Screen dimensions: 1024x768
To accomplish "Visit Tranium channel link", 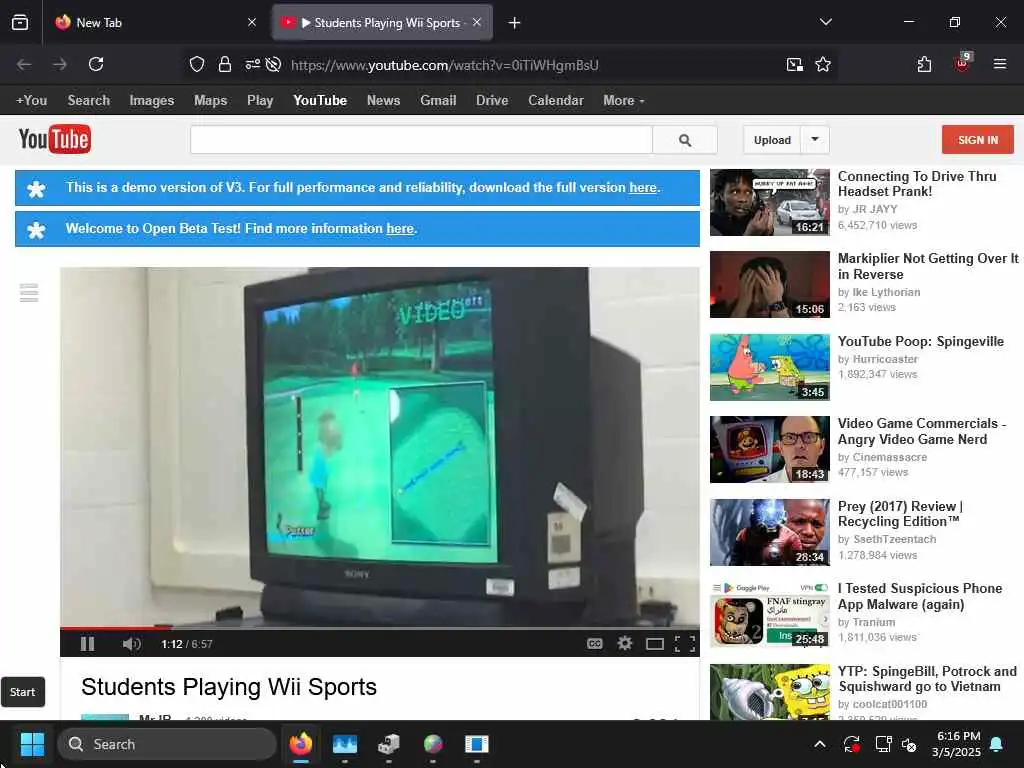I will point(874,622).
